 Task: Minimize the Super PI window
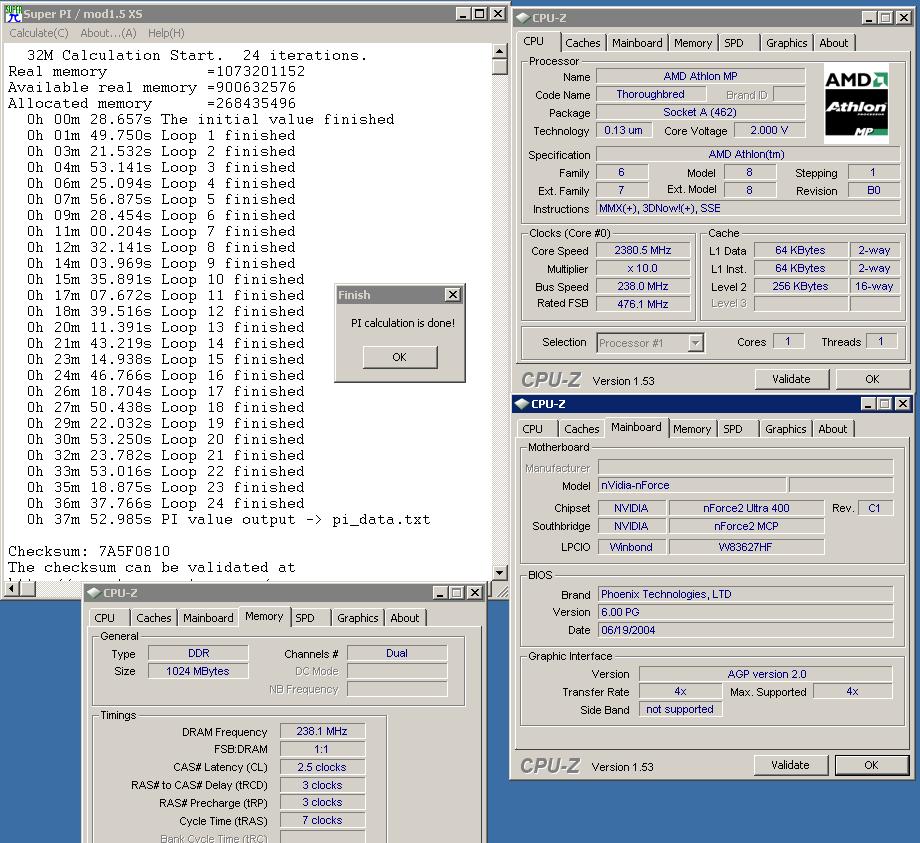coord(462,14)
